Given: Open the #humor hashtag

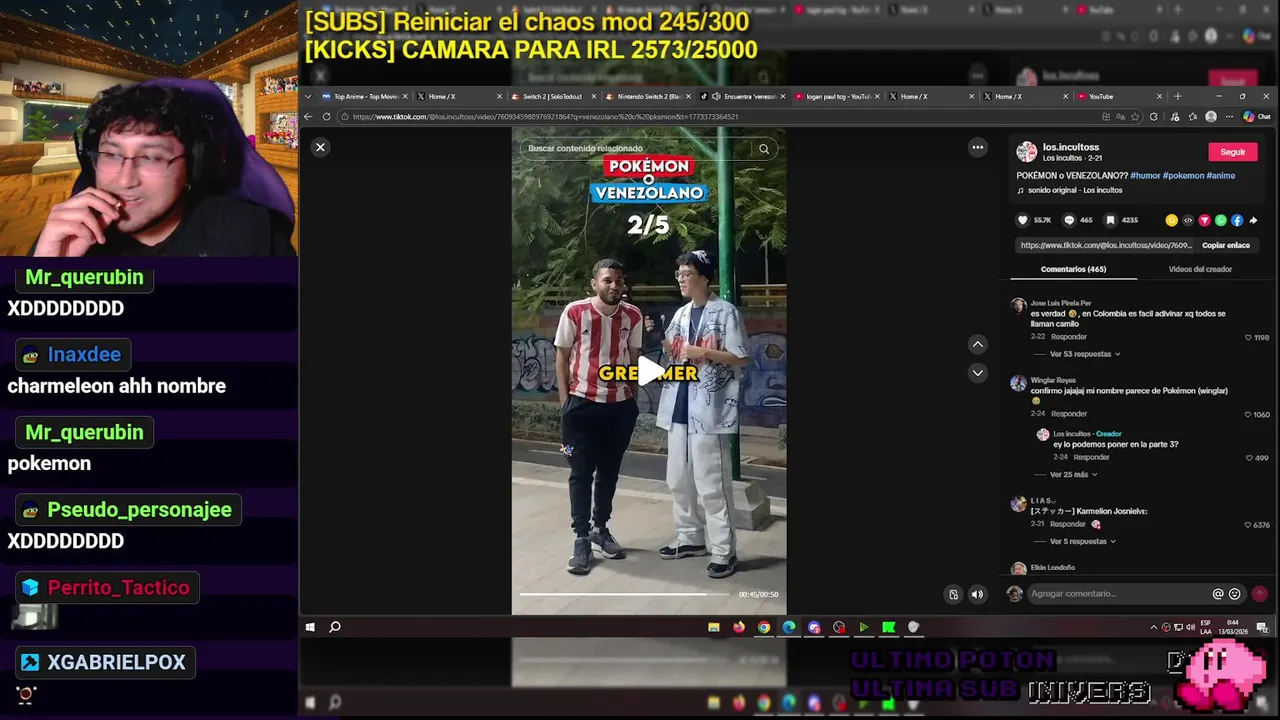Looking at the screenshot, I should click(1145, 176).
